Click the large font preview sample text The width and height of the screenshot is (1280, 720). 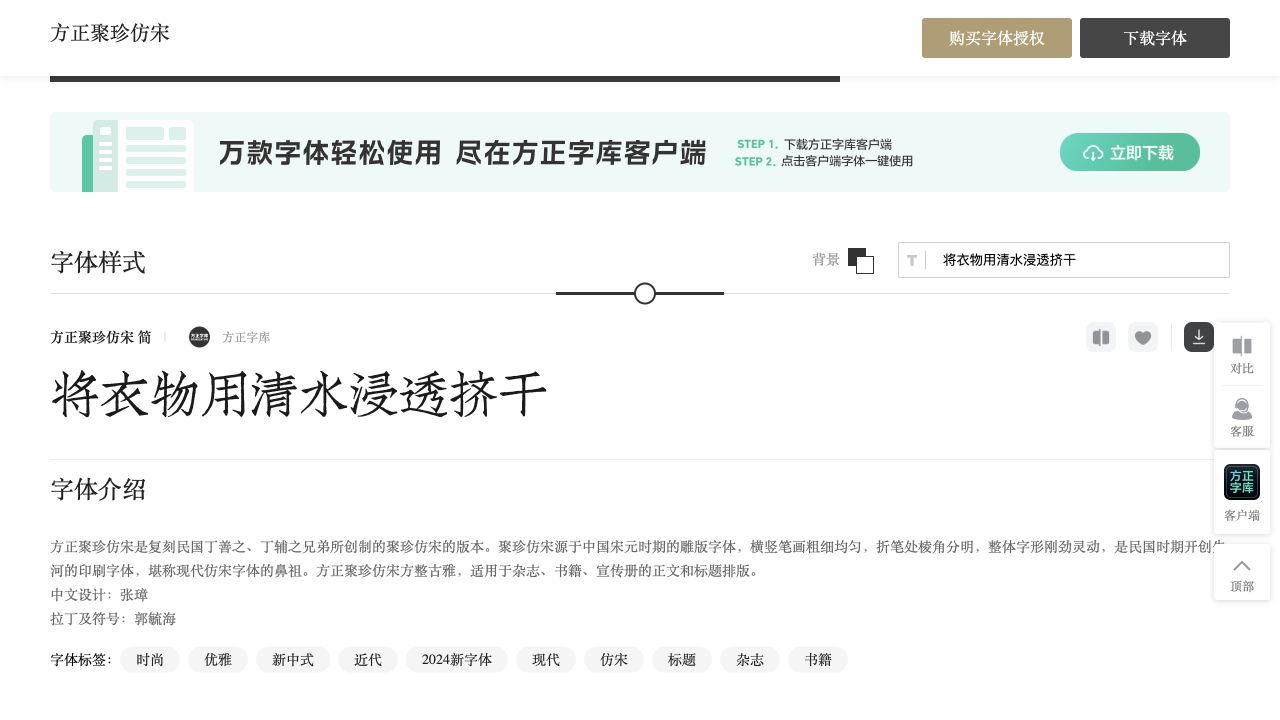pyautogui.click(x=299, y=394)
